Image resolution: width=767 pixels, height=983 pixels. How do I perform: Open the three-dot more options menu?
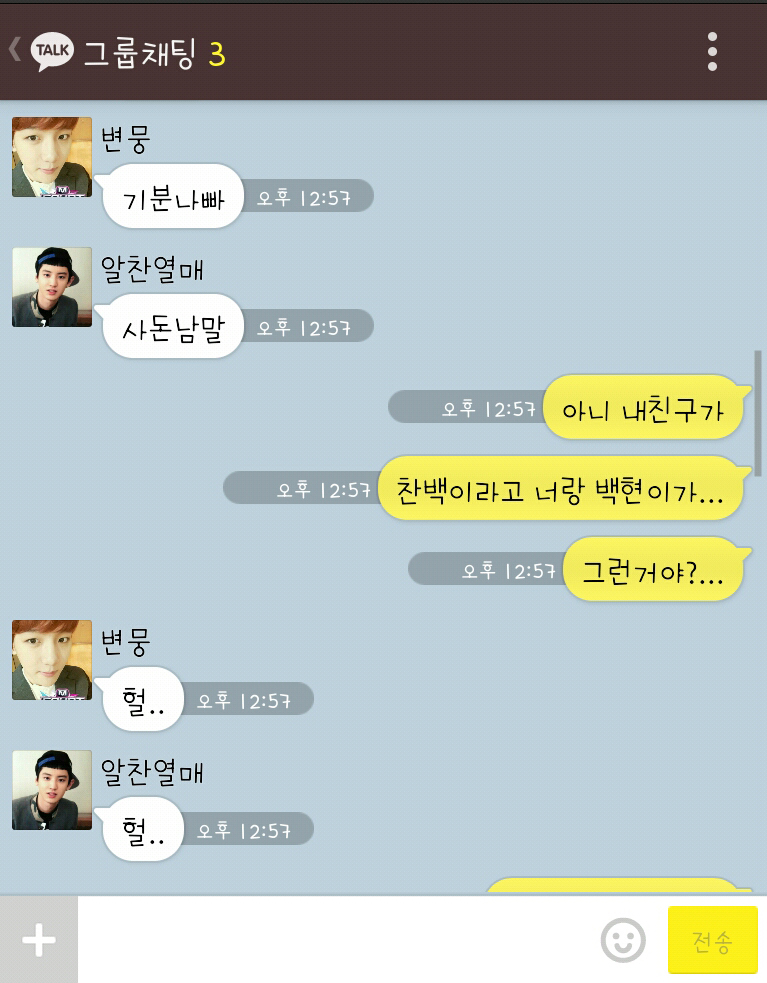tap(712, 51)
